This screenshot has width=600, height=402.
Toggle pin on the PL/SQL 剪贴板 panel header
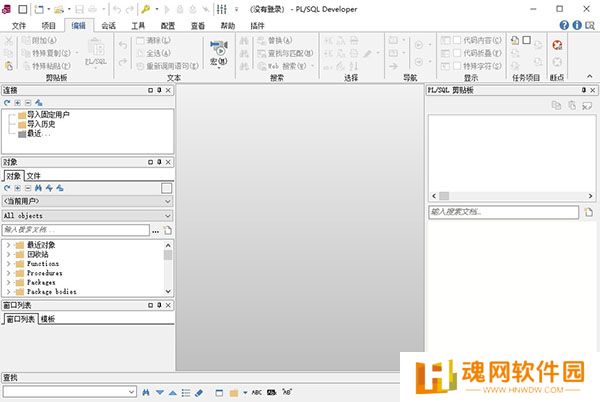point(584,90)
